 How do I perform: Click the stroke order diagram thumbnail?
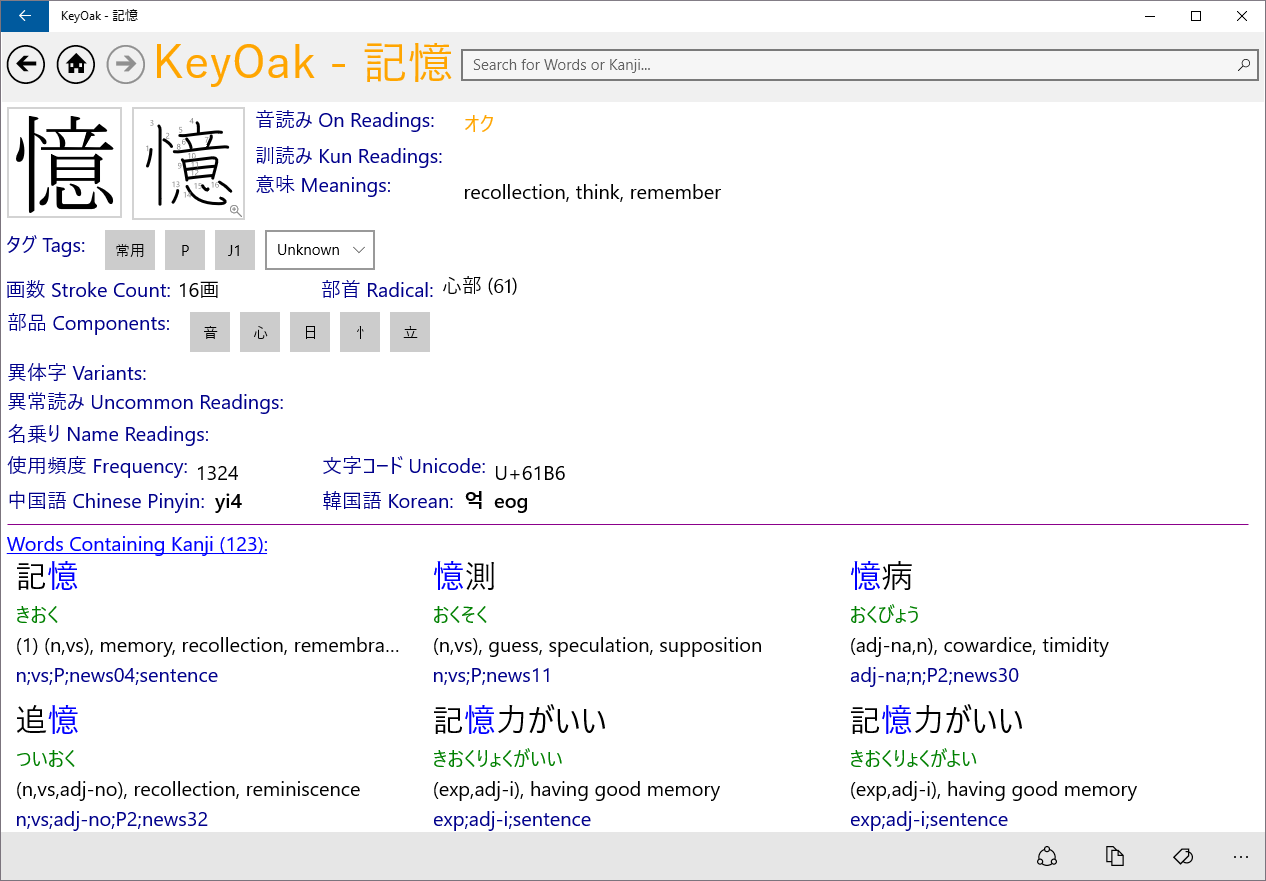[188, 163]
